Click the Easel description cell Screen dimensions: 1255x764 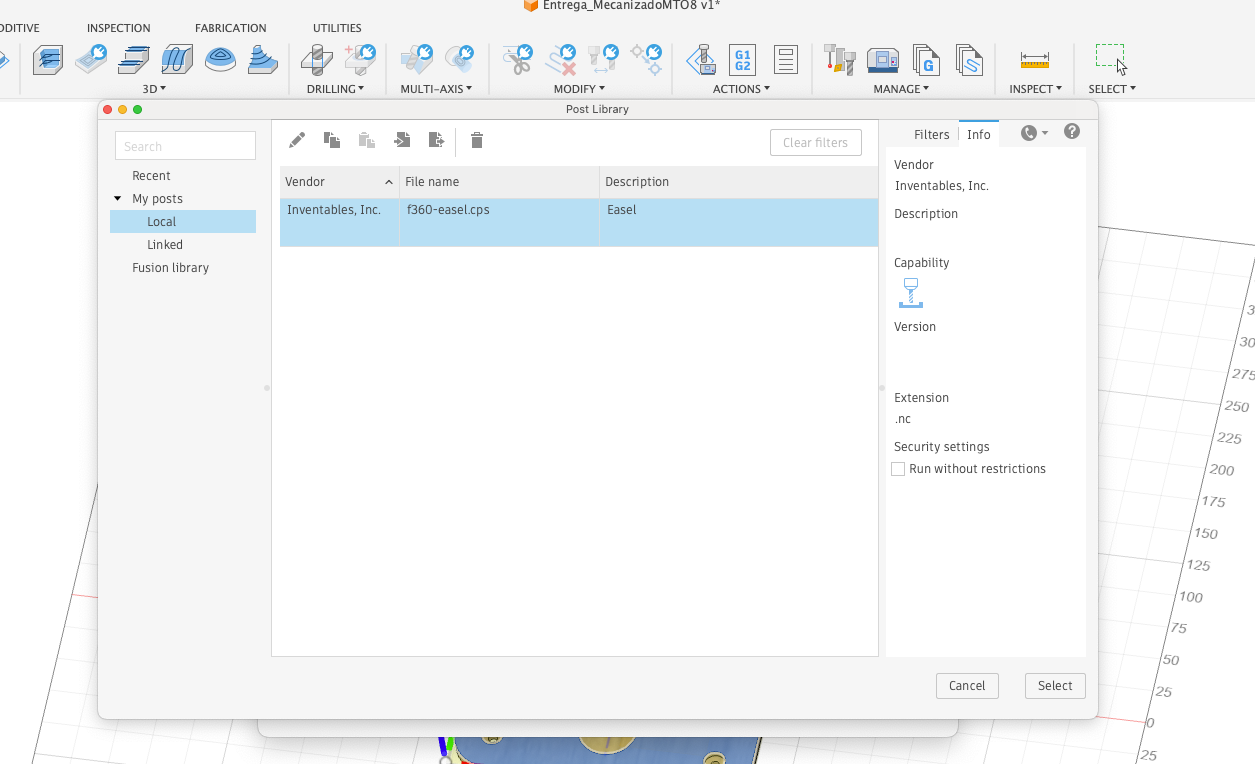[739, 222]
